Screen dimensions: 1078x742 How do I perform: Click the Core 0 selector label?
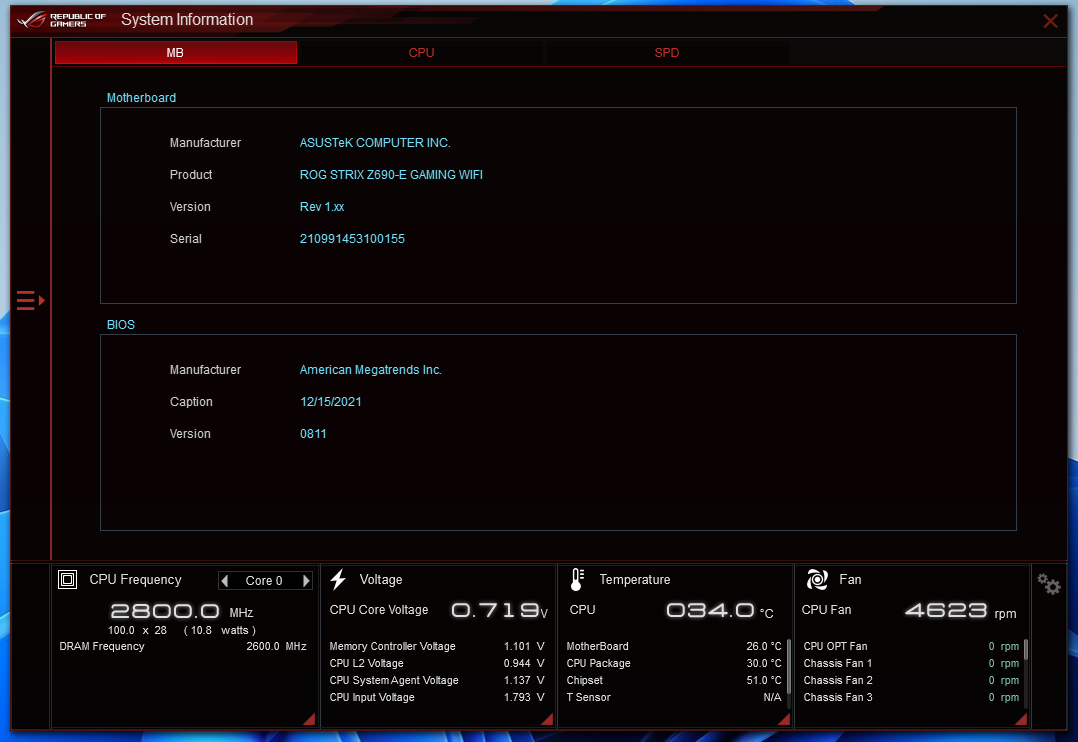pyautogui.click(x=264, y=581)
